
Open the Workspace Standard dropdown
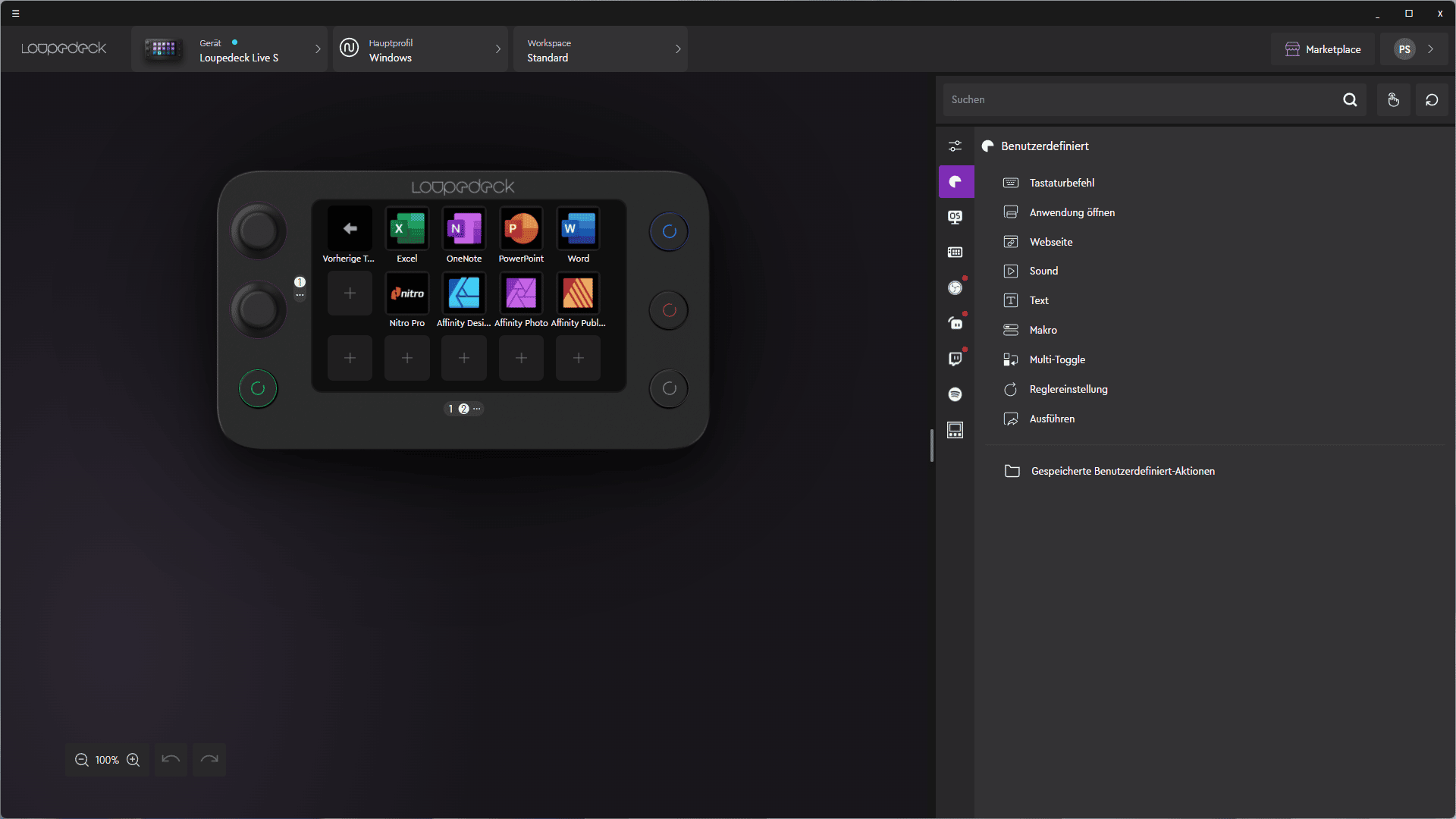pyautogui.click(x=600, y=49)
